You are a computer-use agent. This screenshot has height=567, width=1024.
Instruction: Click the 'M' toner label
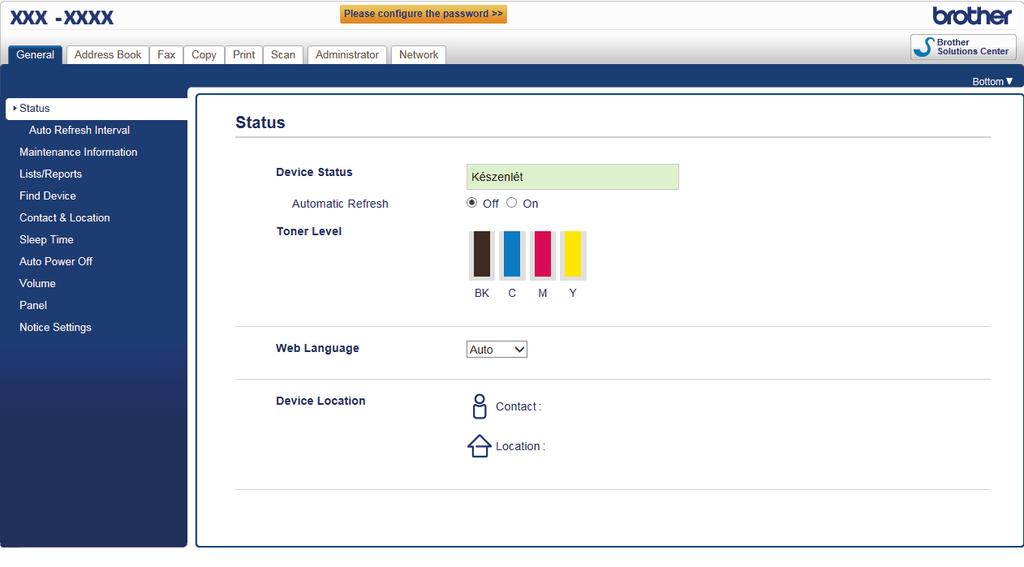[x=543, y=293]
